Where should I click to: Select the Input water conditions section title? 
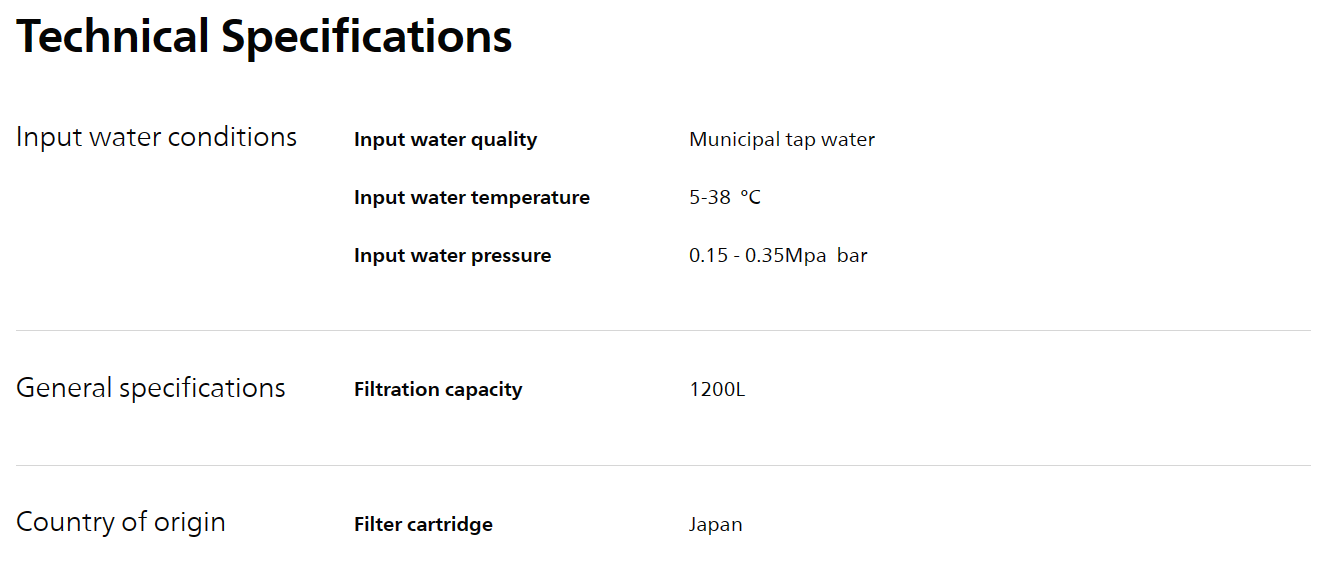click(x=156, y=137)
